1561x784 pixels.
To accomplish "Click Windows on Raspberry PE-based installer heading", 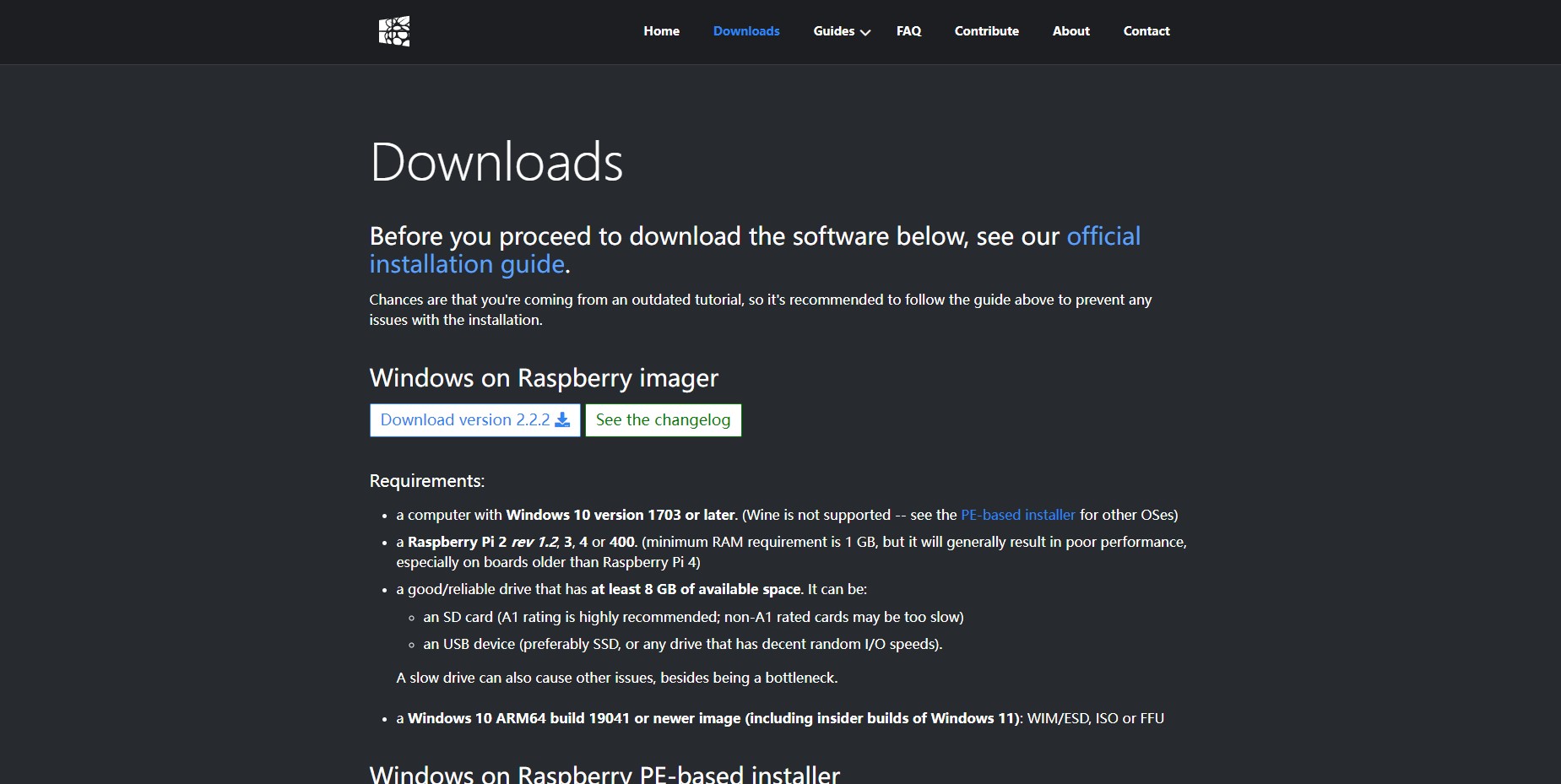I will (x=604, y=774).
